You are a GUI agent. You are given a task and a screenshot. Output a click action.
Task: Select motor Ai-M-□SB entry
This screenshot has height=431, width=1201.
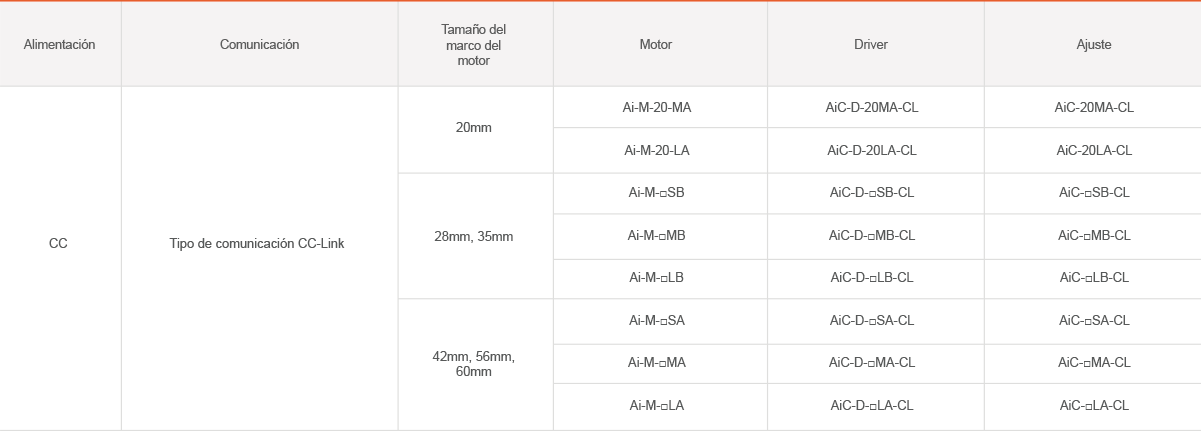659,193
